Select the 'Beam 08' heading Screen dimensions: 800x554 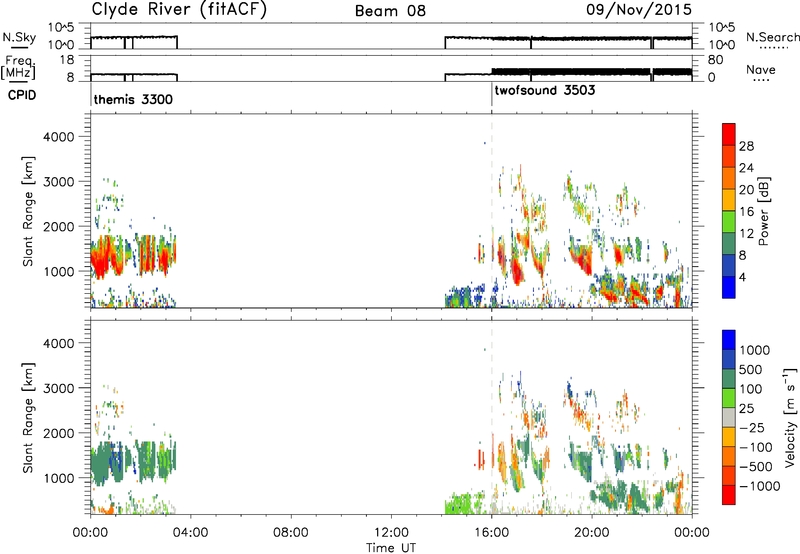[x=390, y=11]
